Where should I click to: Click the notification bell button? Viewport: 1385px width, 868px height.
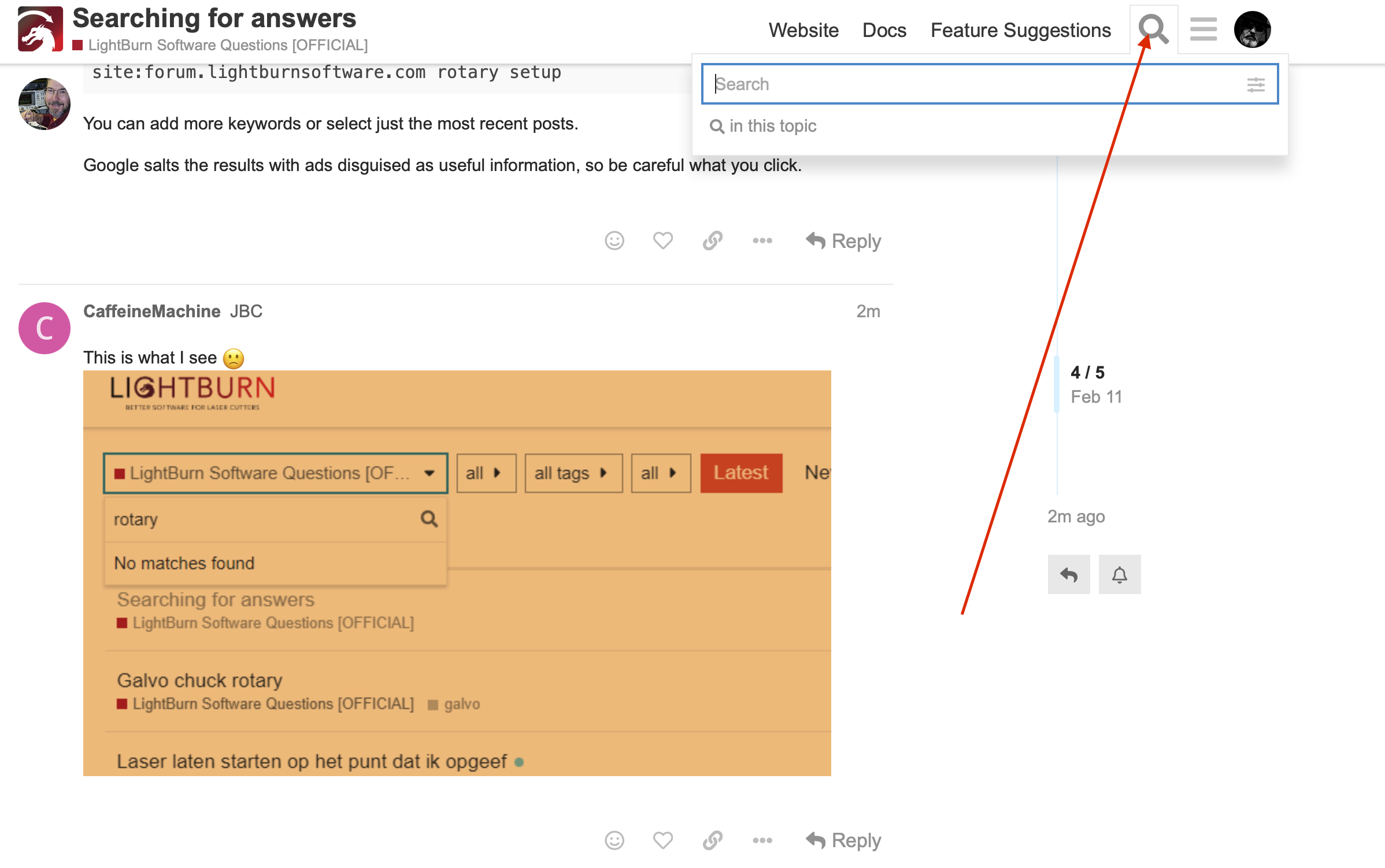pyautogui.click(x=1120, y=574)
